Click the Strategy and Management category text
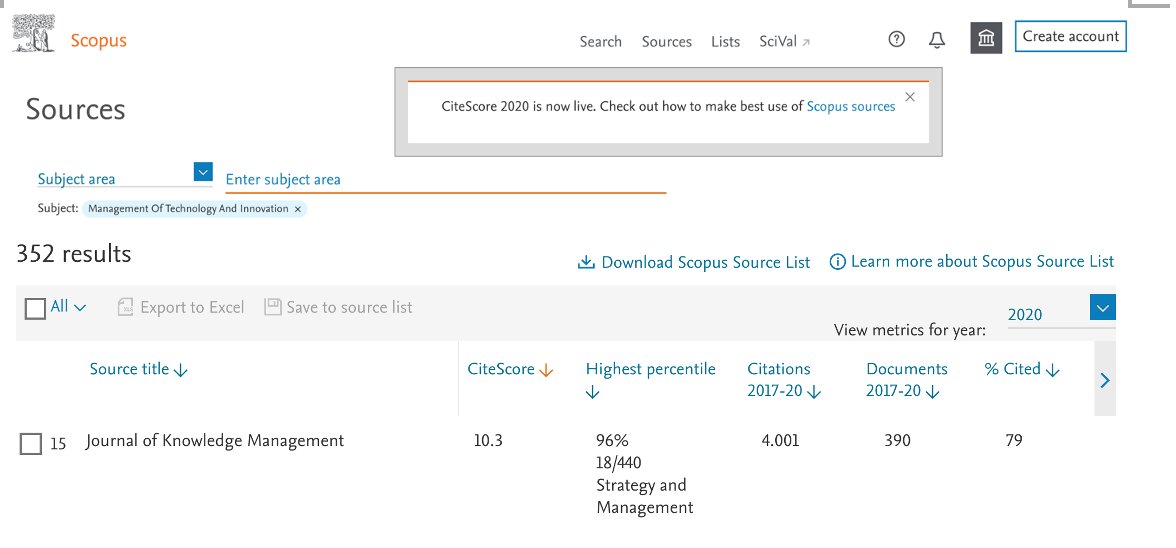This screenshot has height=548, width=1176. 644,496
